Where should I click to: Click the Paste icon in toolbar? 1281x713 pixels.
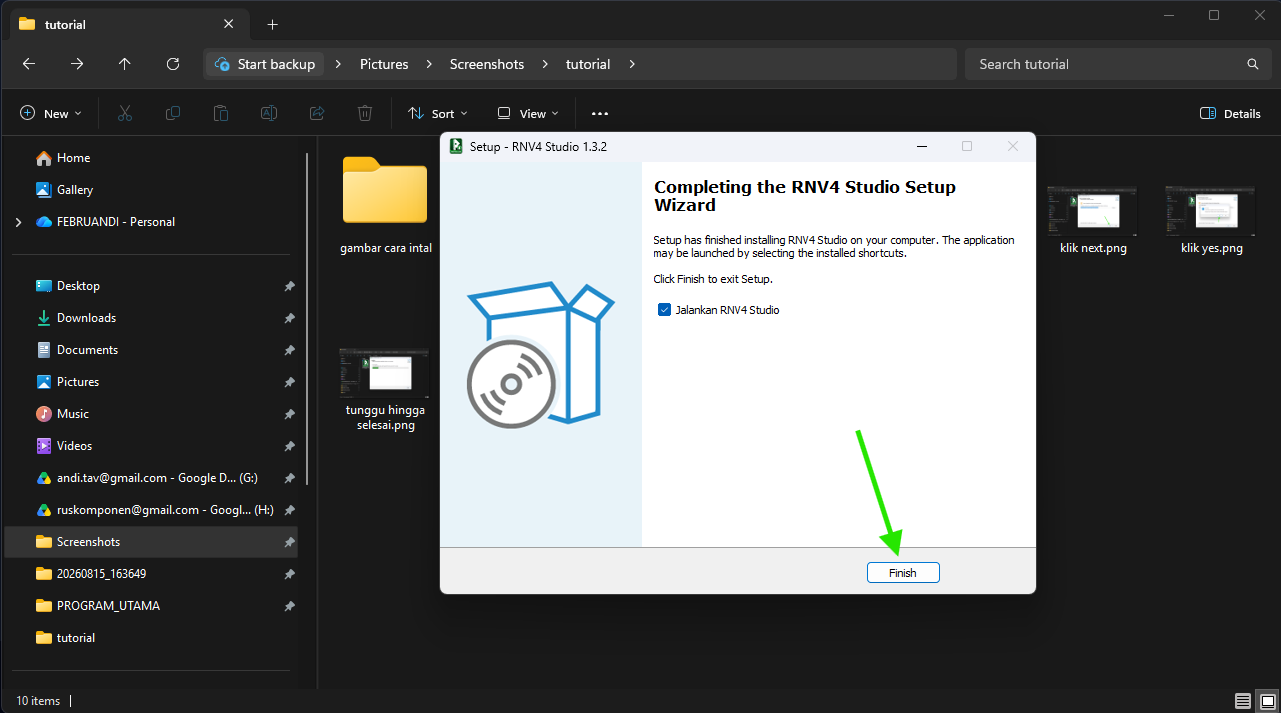click(x=221, y=114)
